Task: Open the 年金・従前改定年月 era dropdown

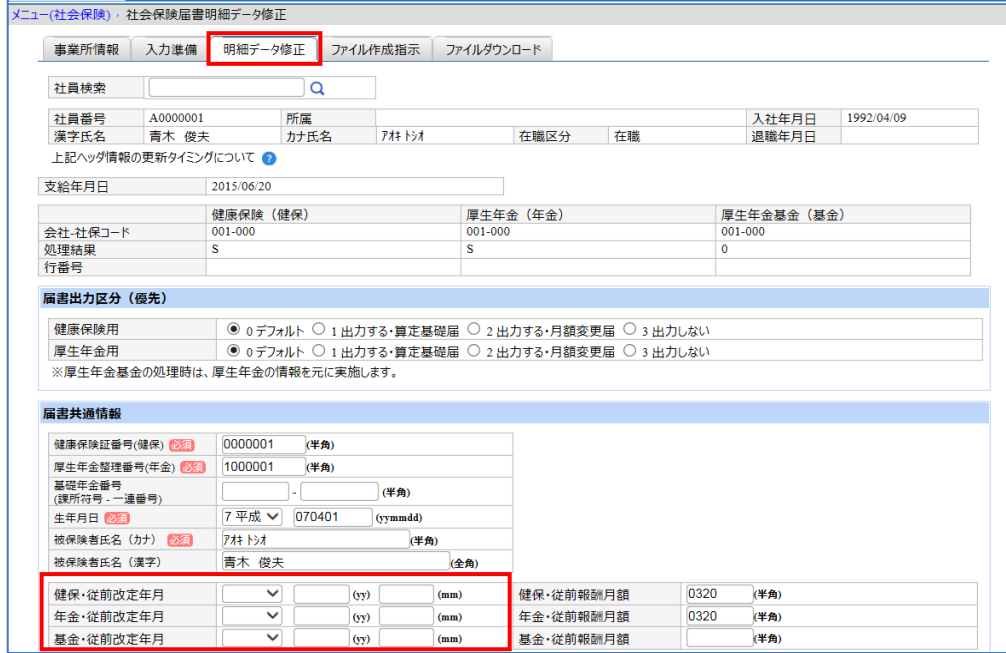Action: (x=252, y=616)
